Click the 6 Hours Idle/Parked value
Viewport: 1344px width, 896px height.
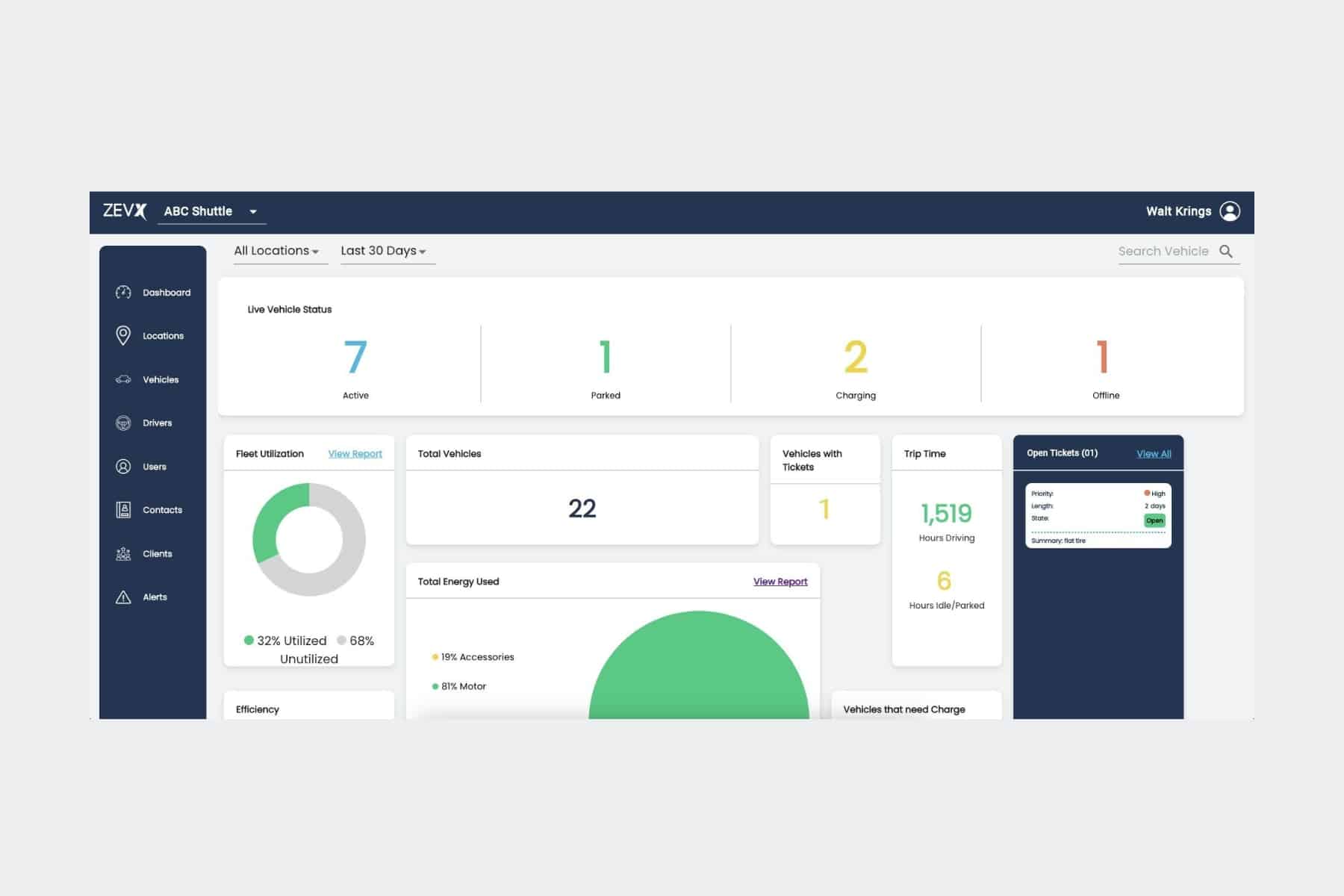pyautogui.click(x=944, y=581)
